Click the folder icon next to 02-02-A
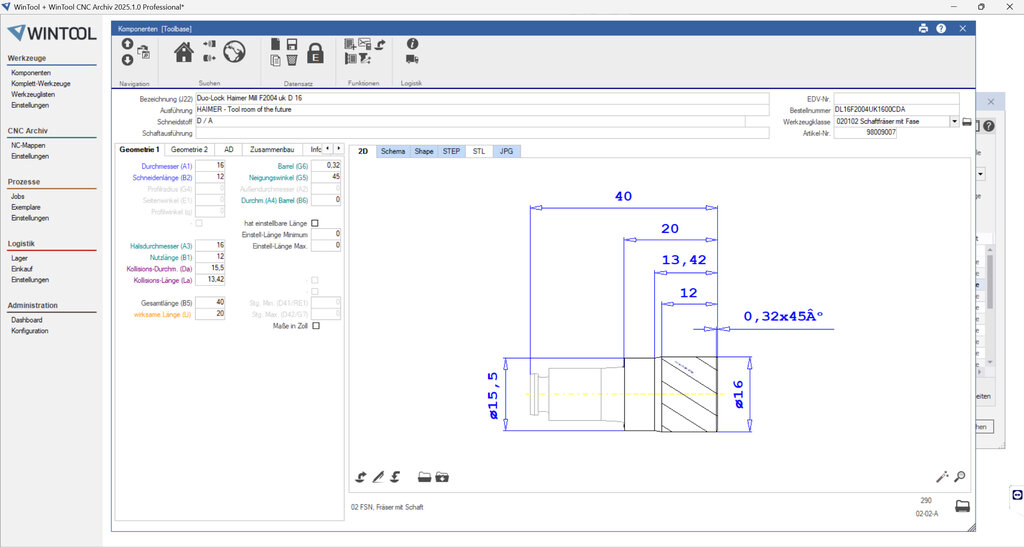1024x547 pixels. pyautogui.click(x=963, y=506)
